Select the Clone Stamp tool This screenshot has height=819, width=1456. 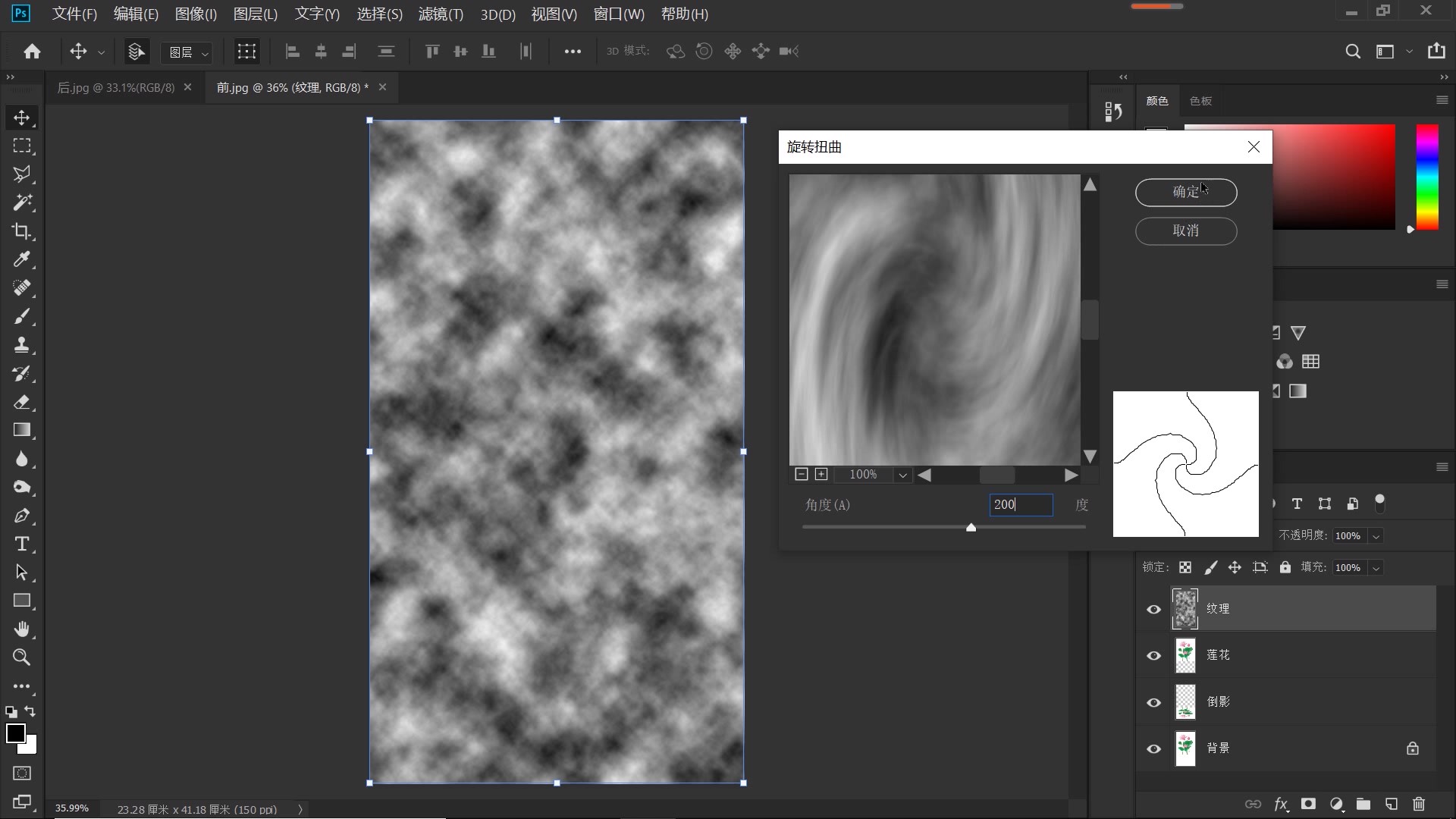21,345
